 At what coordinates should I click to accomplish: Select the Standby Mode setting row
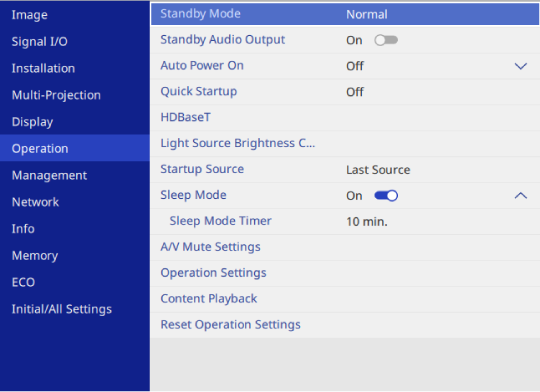pos(345,14)
